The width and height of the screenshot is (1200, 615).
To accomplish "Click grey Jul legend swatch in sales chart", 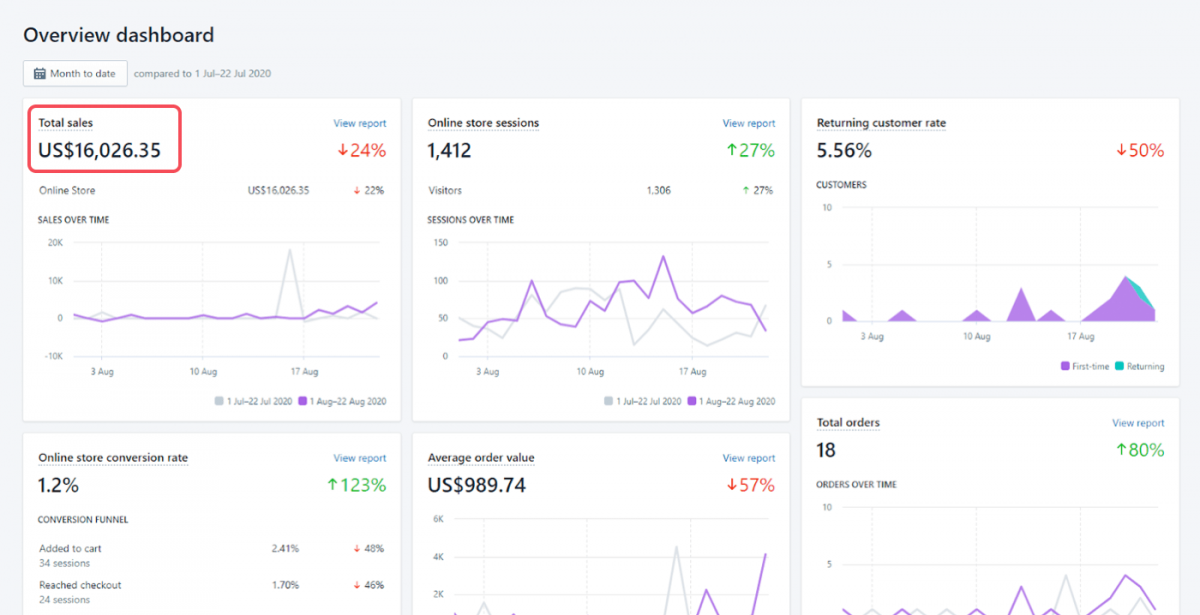I will [219, 401].
